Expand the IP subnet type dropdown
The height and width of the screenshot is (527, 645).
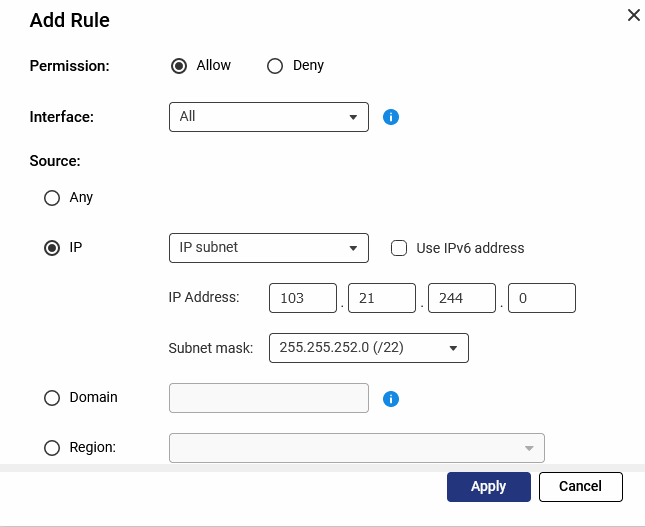[269, 248]
